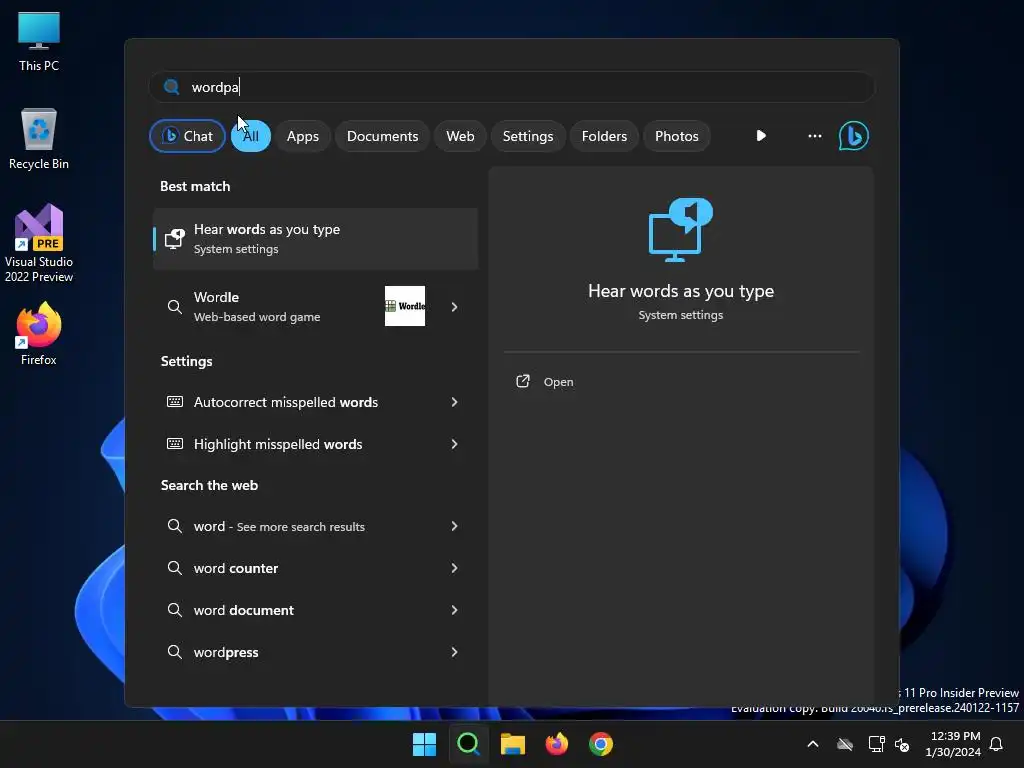Click the large narrator monitor icon in preview
Screen dimensions: 1024x768
(680, 229)
